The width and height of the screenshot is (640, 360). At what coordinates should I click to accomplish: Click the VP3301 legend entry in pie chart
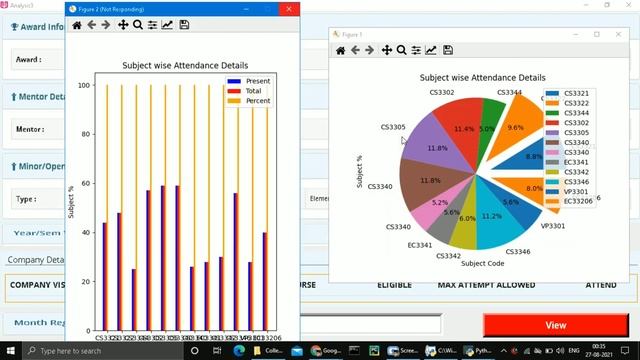pos(567,192)
